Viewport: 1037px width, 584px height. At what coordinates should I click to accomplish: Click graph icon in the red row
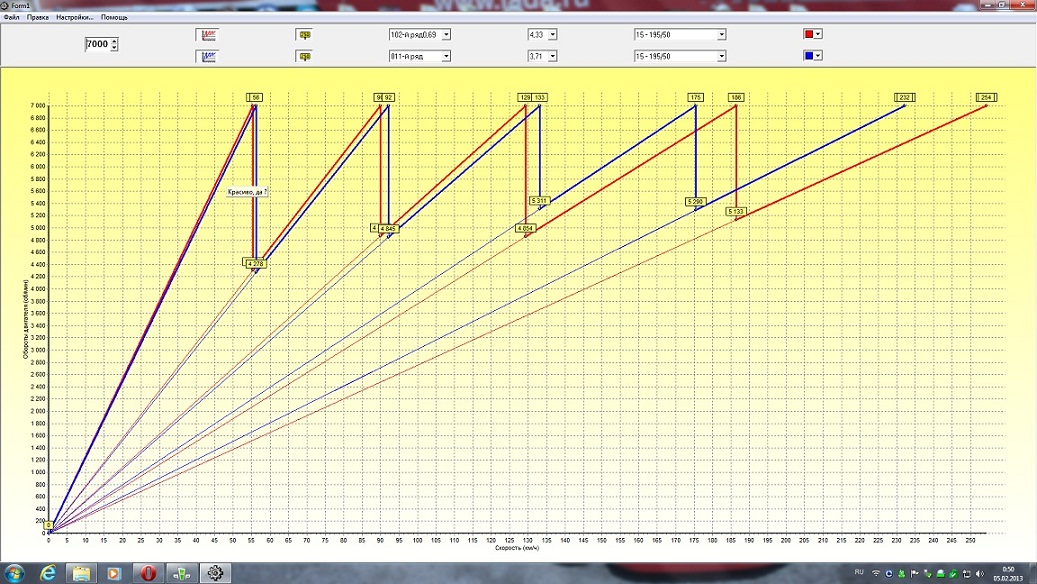click(x=208, y=34)
